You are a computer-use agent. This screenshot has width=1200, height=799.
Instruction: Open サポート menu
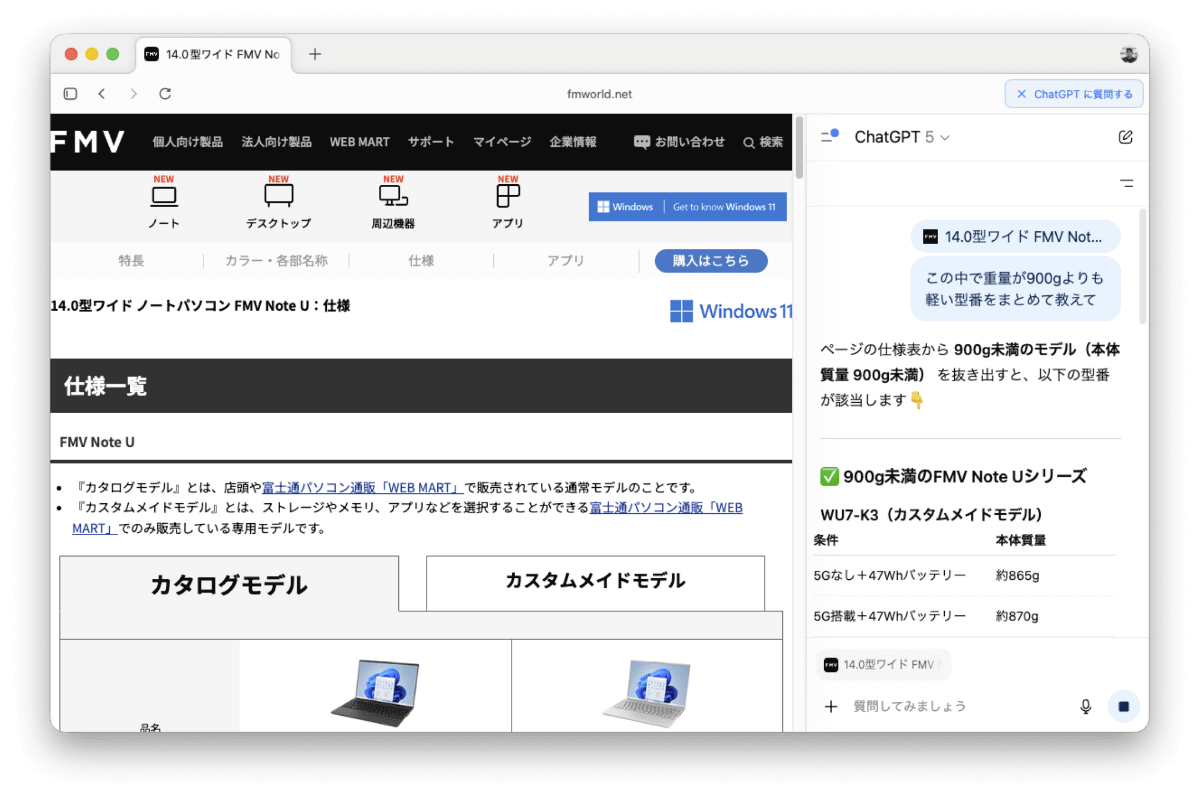pyautogui.click(x=431, y=142)
